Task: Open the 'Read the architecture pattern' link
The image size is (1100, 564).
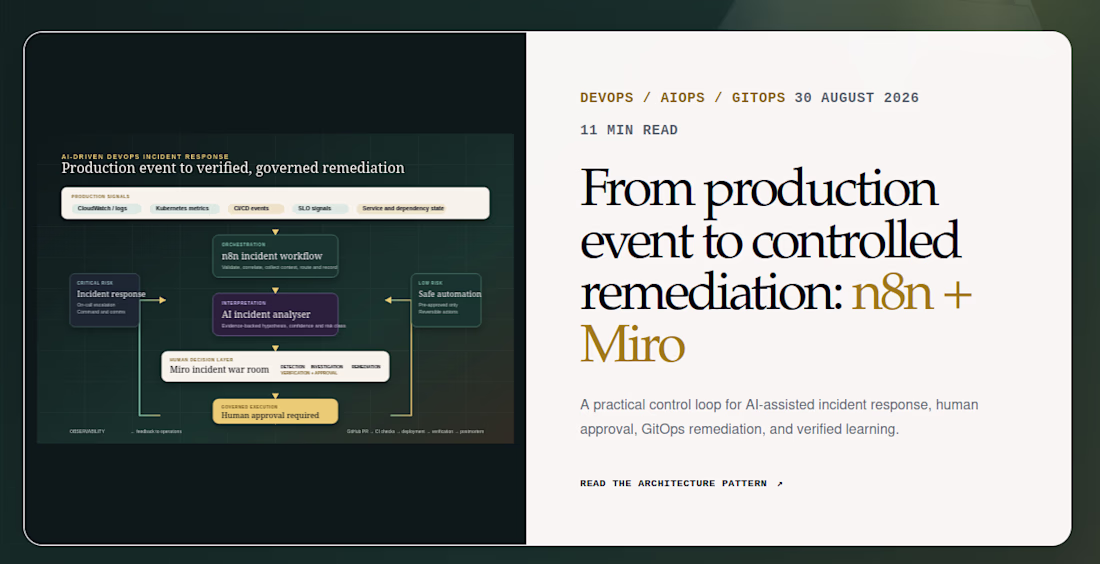Action: 681,483
